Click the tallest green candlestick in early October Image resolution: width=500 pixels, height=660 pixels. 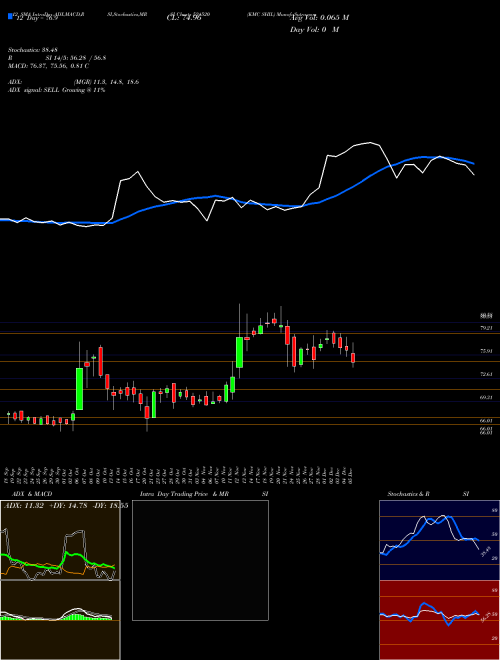coord(79,389)
